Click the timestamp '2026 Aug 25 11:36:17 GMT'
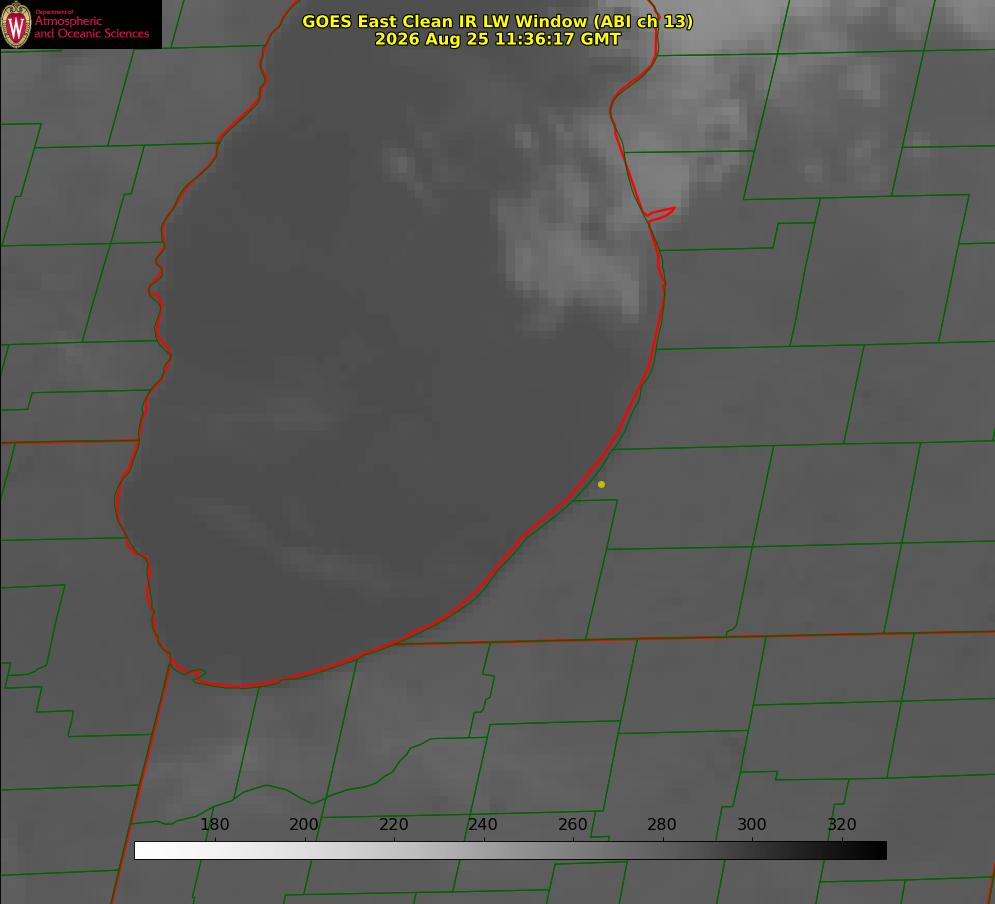This screenshot has height=904, width=995. coord(498,39)
